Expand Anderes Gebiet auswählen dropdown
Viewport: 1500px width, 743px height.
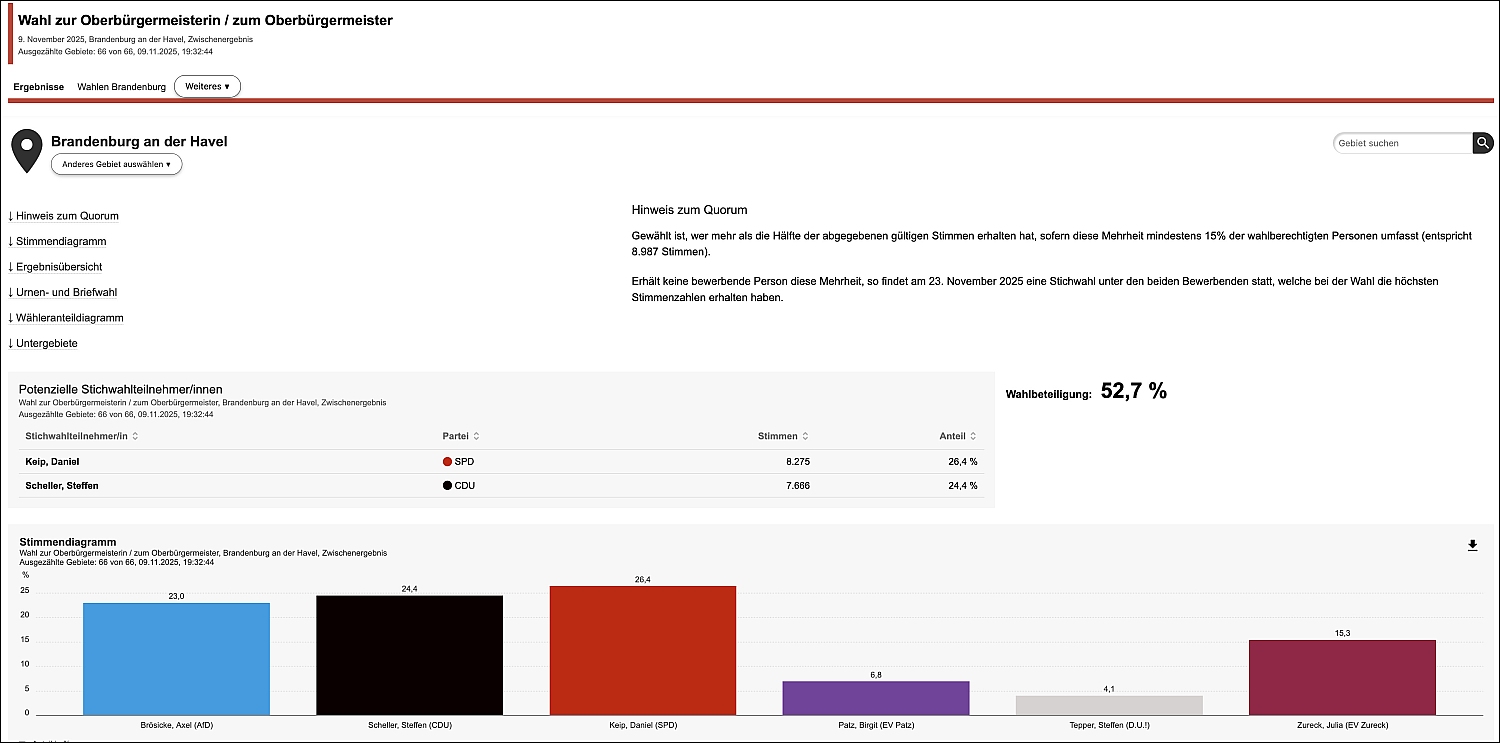pyautogui.click(x=116, y=164)
